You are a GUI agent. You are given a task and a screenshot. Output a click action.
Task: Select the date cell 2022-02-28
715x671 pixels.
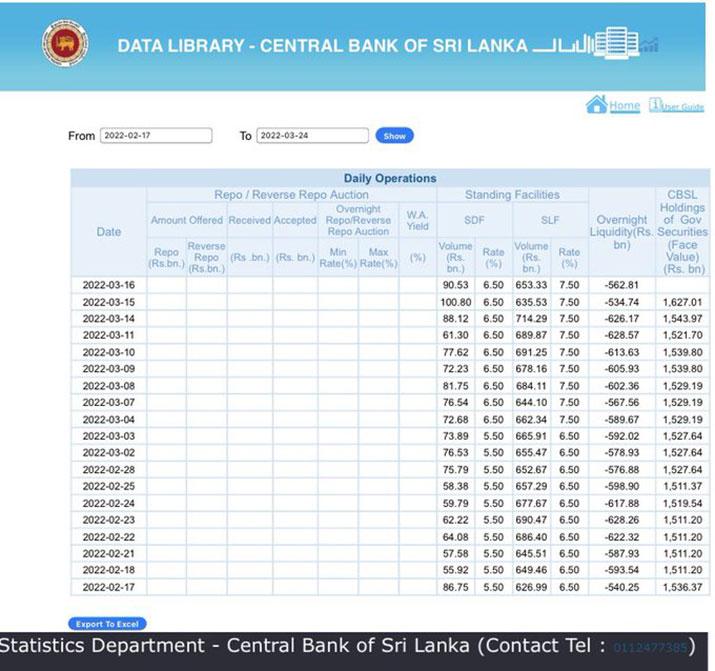(x=109, y=470)
